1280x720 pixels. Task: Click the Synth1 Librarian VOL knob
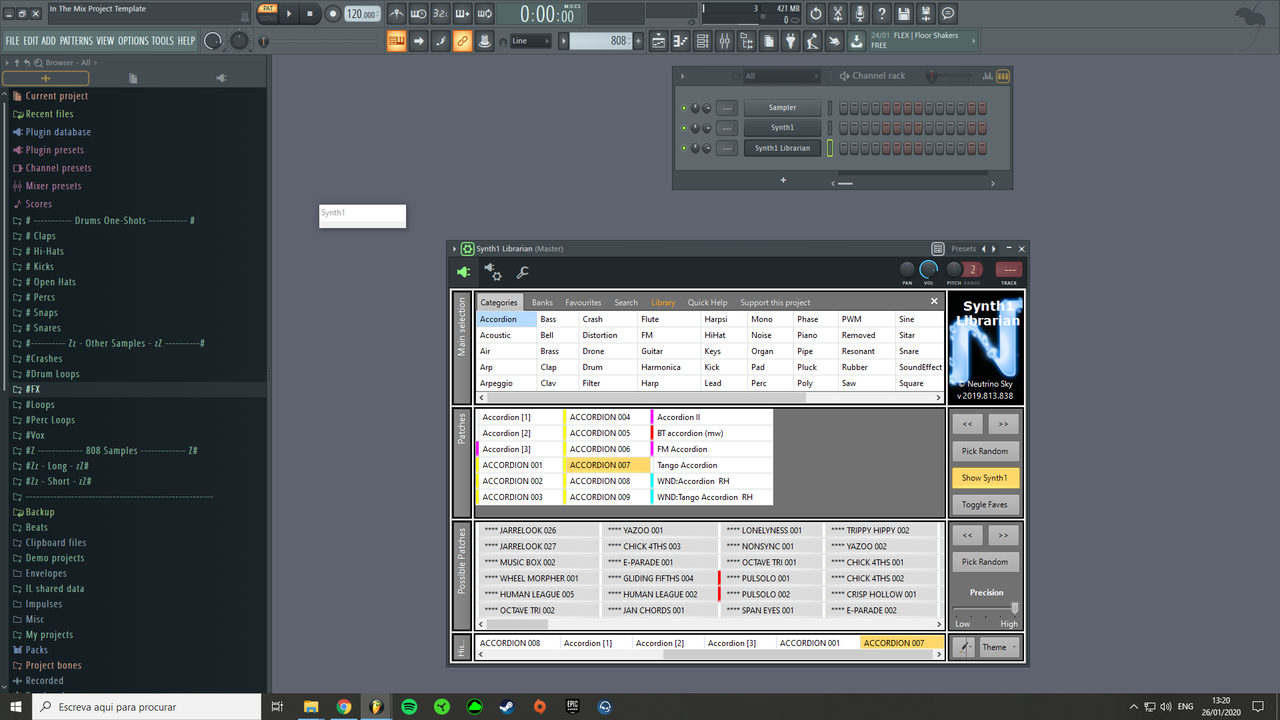coord(929,269)
